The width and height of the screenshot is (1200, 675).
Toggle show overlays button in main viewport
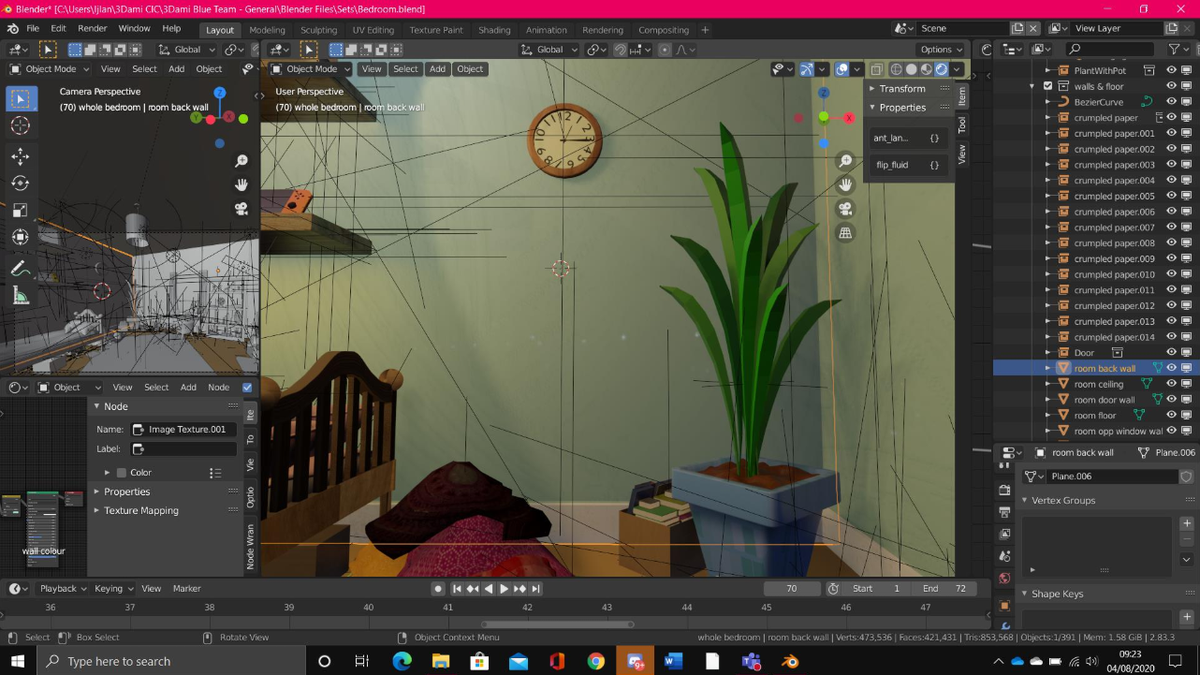click(x=842, y=69)
